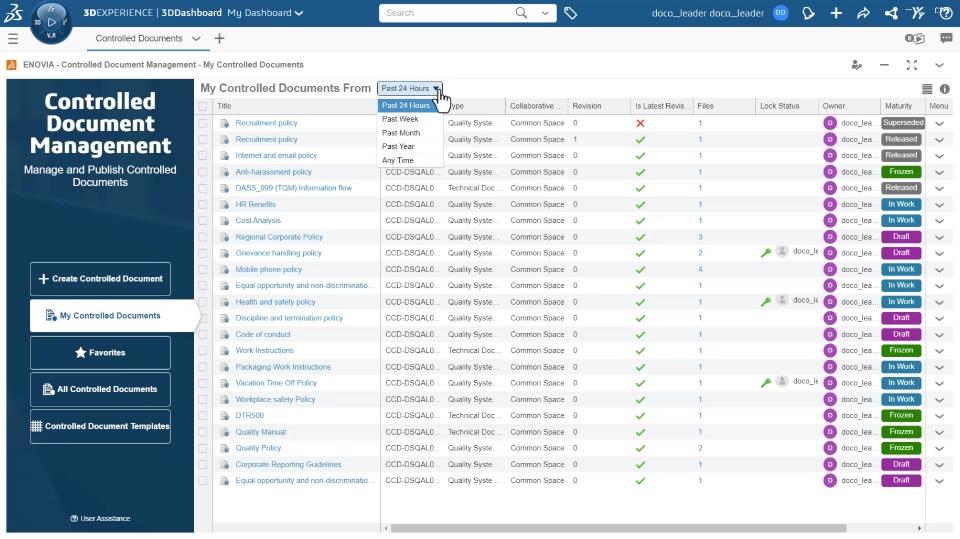Open the Quality Manual document link

[261, 432]
